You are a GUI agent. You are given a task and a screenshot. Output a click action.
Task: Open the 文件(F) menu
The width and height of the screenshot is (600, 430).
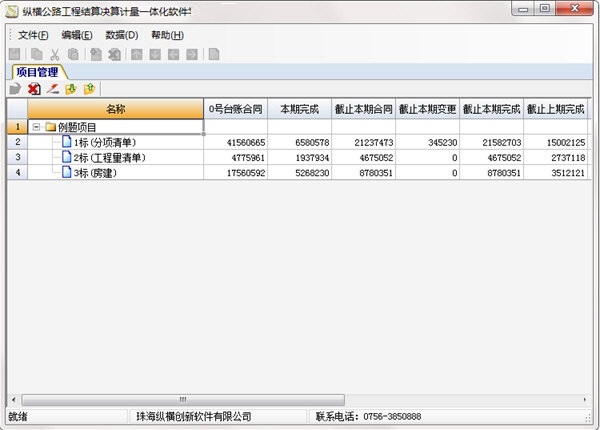[x=33, y=35]
